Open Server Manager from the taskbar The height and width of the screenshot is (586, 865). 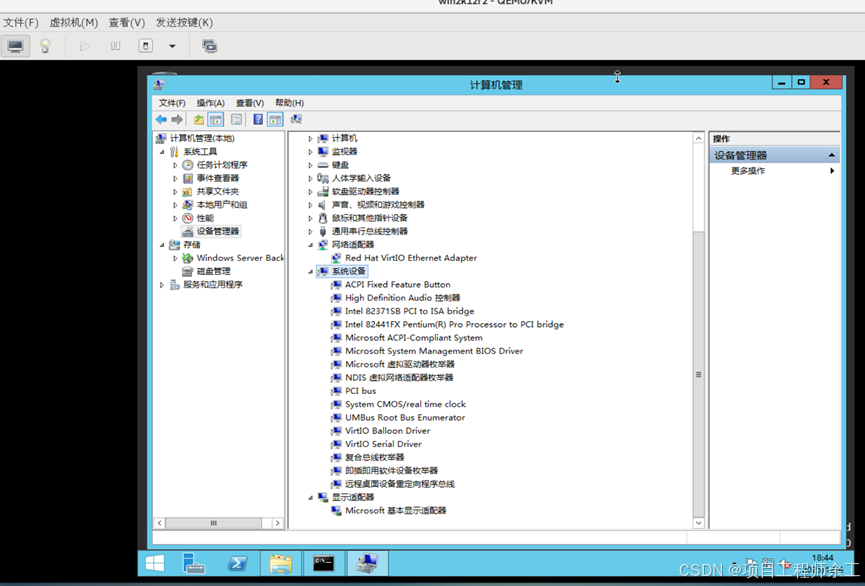[194, 563]
